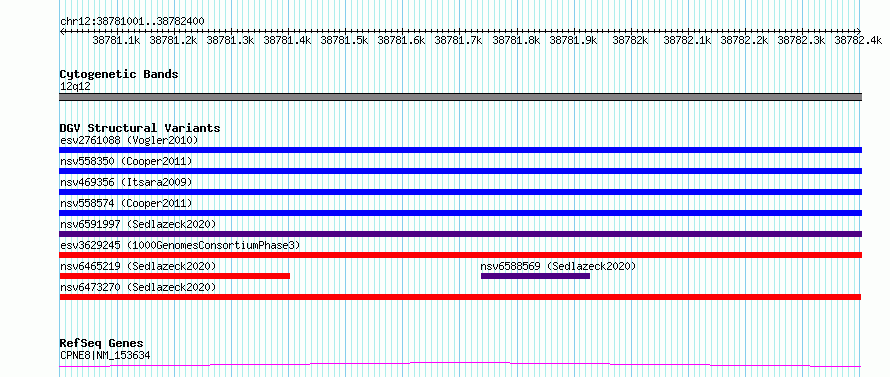890x377 pixels.
Task: Click the nsv6591997 (Sedlazeck2020) variant label
Action: tap(138, 224)
